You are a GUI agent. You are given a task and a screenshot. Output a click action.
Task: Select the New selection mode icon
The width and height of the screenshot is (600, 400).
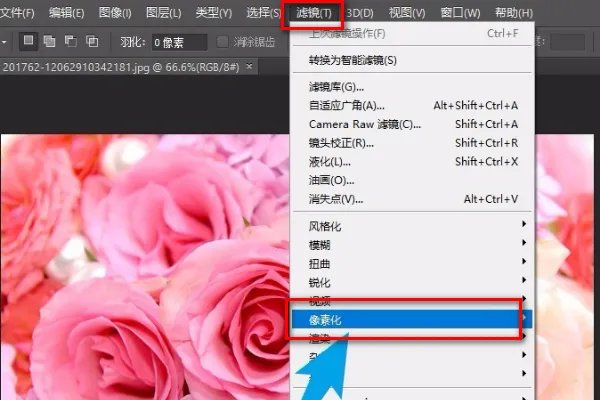(x=28, y=41)
